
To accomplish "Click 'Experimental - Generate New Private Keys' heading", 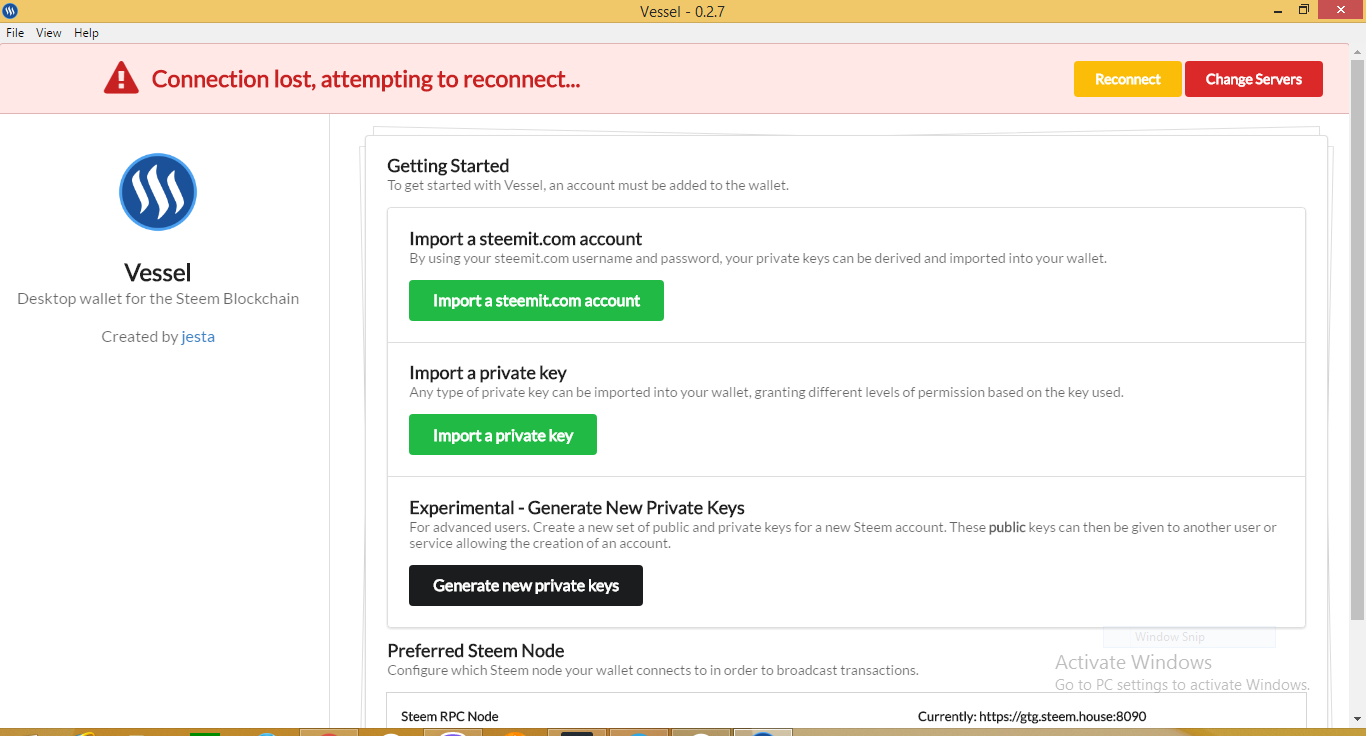I will (x=577, y=507).
